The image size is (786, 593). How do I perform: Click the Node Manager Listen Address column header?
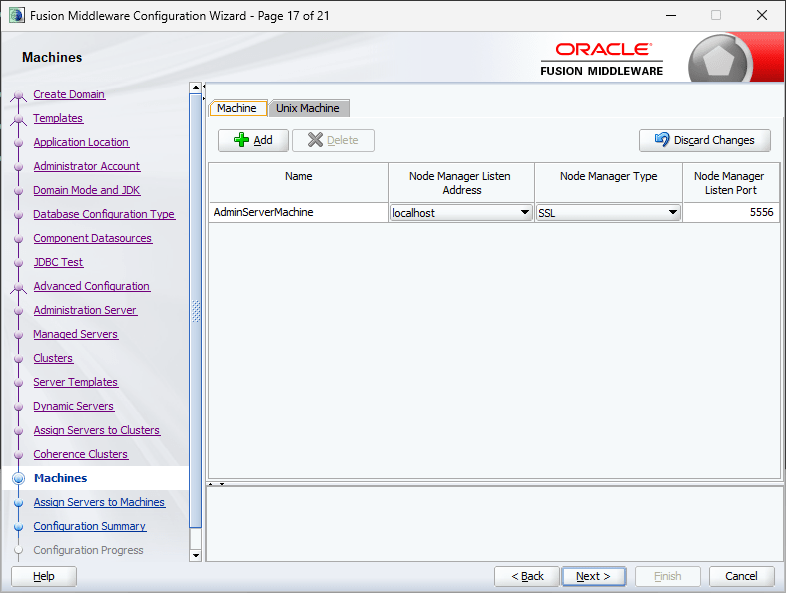pyautogui.click(x=461, y=182)
